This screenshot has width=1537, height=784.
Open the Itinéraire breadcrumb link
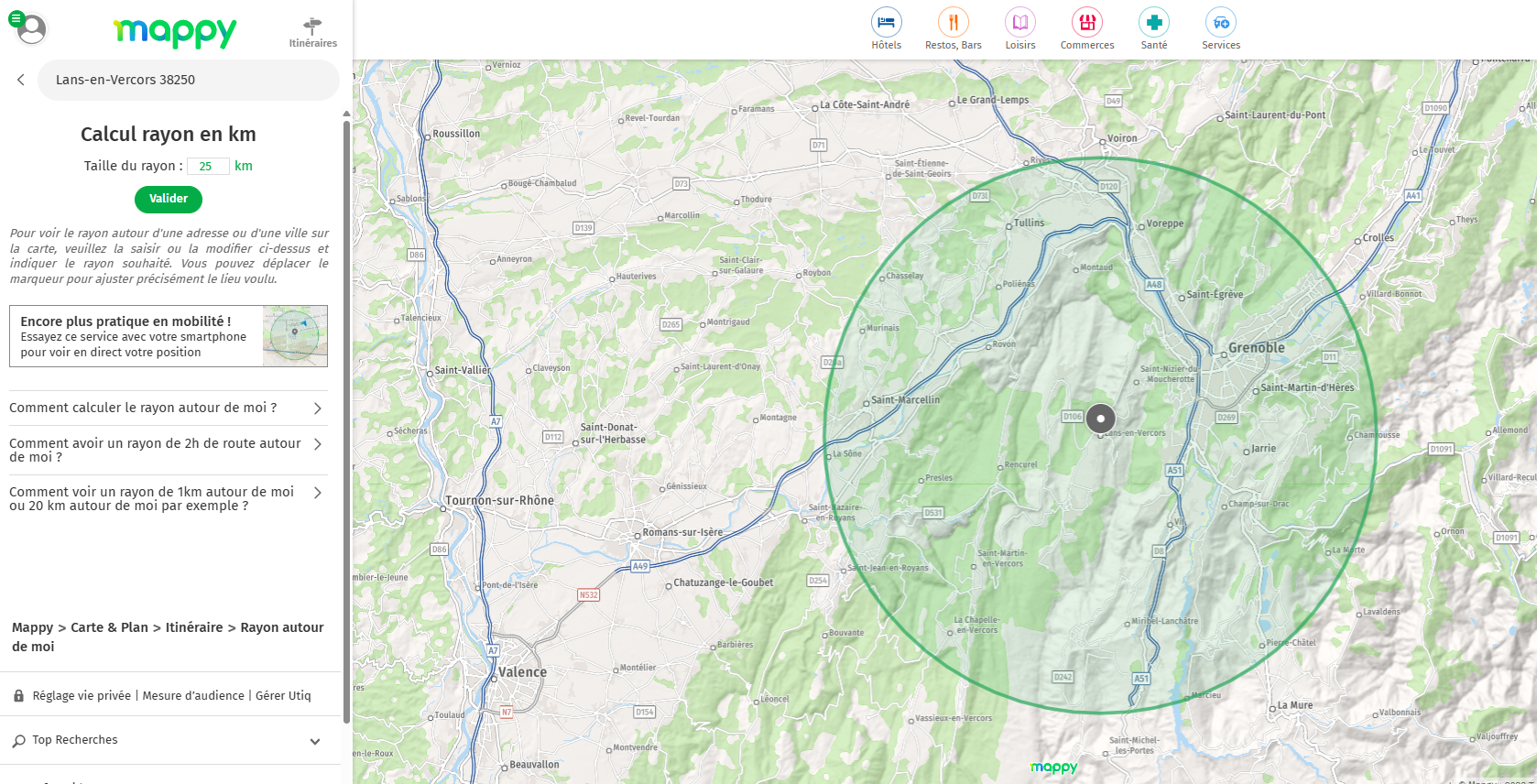point(194,627)
